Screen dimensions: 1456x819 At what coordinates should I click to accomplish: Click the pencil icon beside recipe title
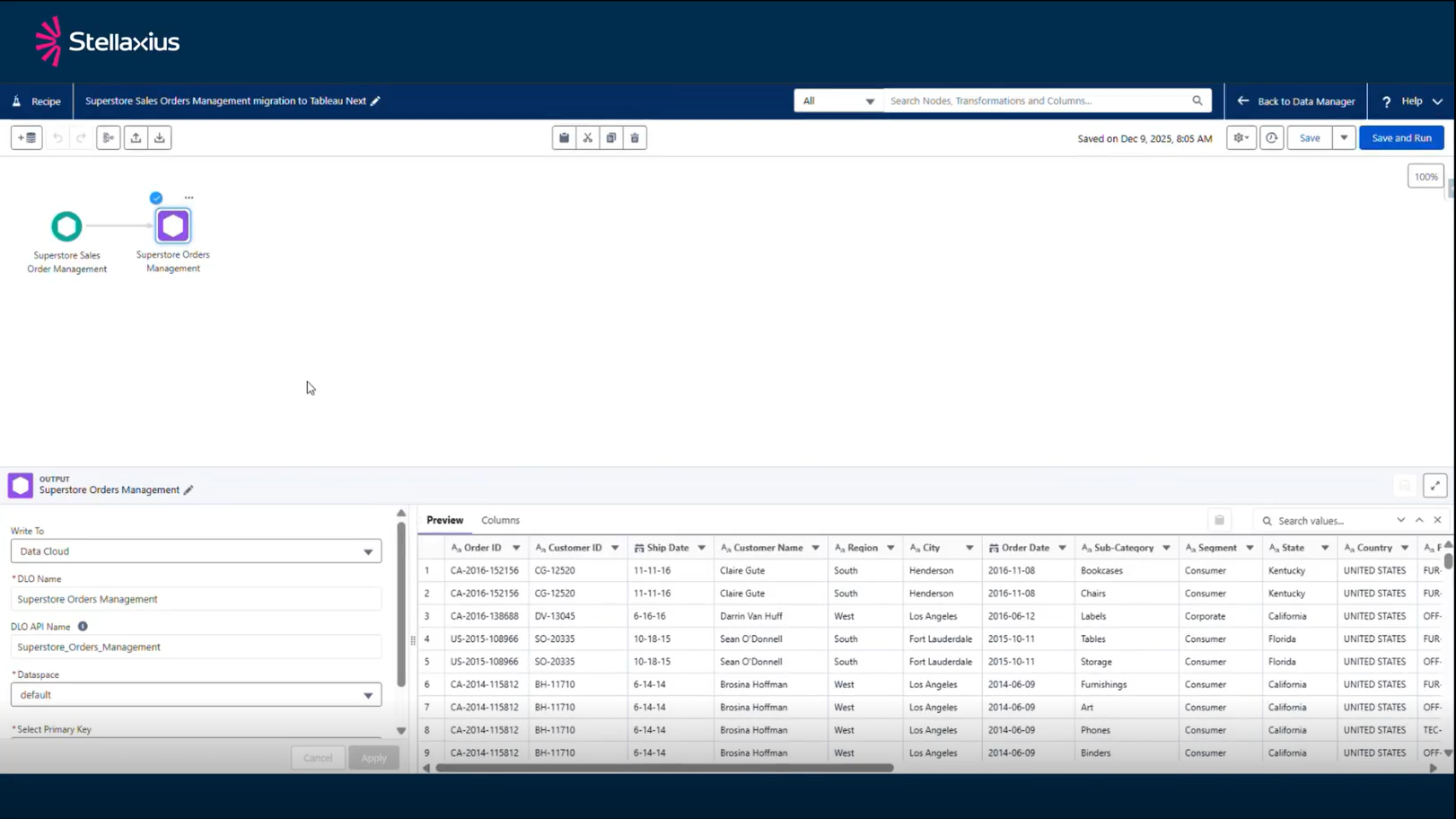click(376, 101)
